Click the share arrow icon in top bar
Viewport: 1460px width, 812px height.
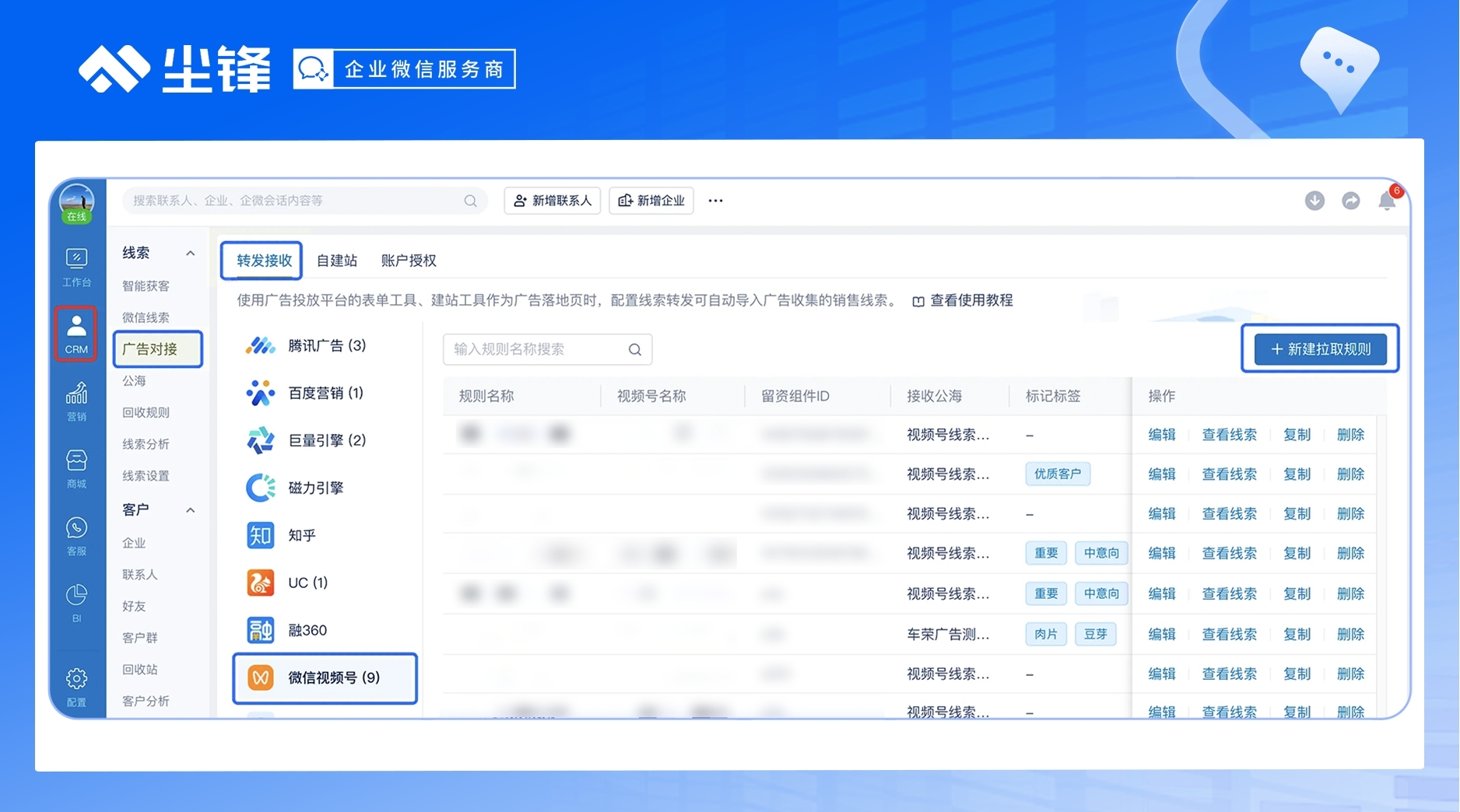pyautogui.click(x=1351, y=201)
